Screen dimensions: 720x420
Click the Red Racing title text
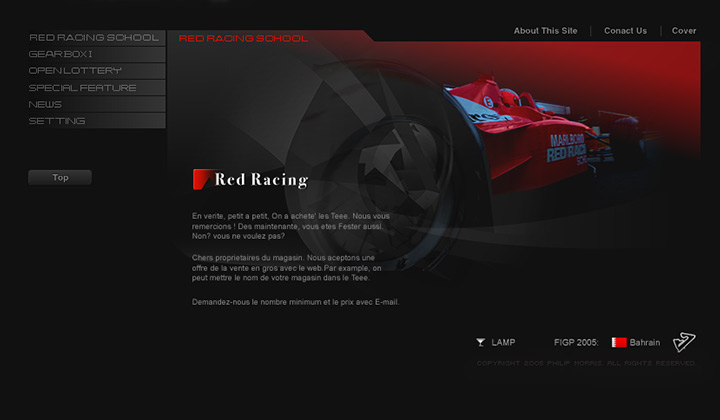[x=261, y=180]
